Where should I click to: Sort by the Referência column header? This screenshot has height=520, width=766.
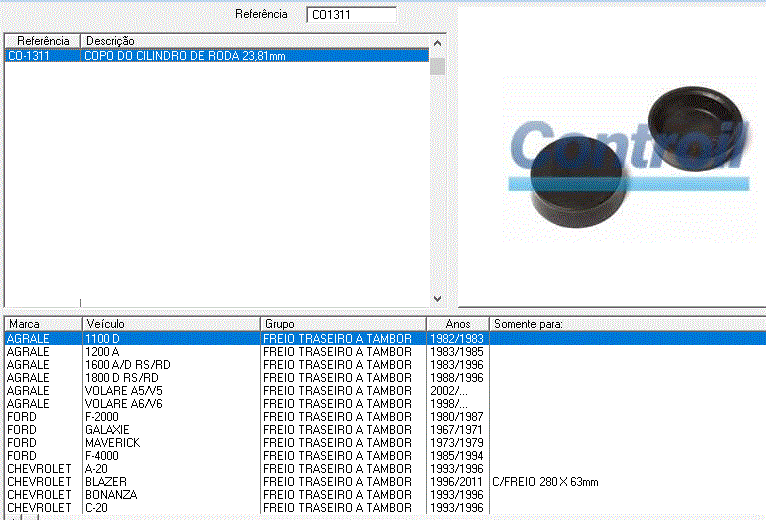[42, 41]
